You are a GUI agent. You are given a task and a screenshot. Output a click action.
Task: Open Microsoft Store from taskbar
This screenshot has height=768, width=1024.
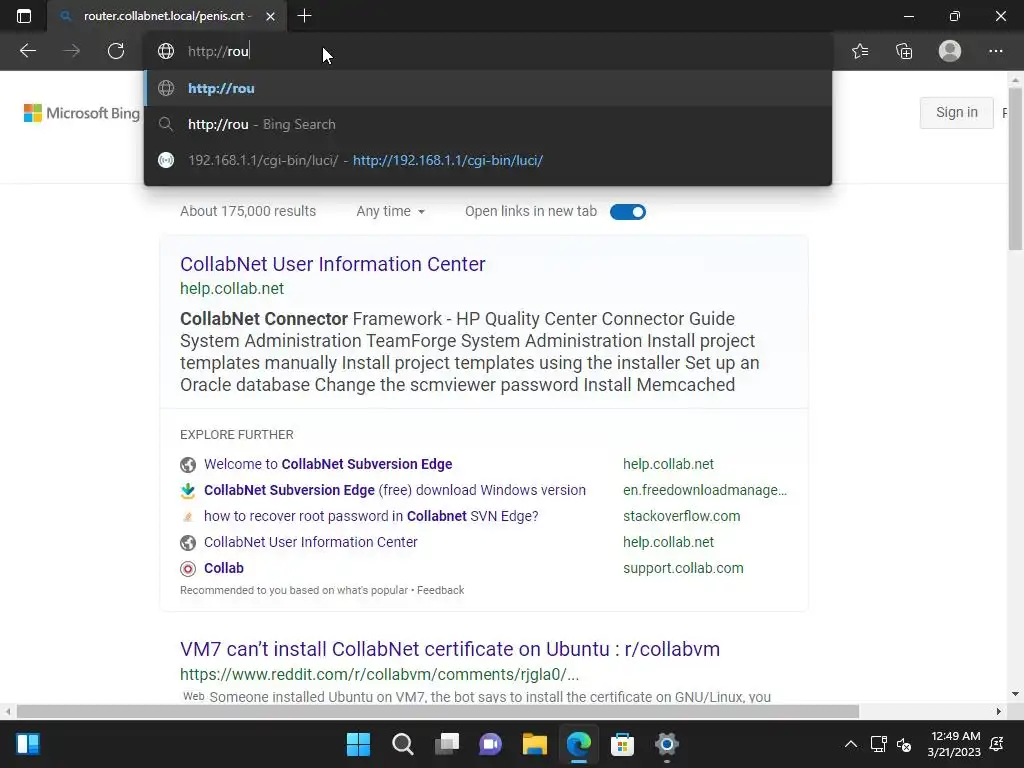click(x=622, y=744)
